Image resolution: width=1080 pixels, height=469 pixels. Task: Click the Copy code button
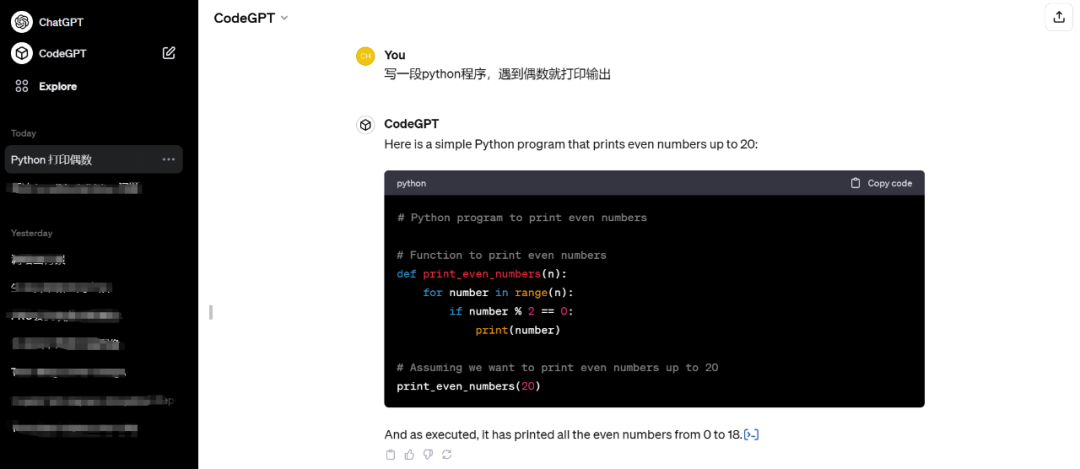tap(881, 183)
